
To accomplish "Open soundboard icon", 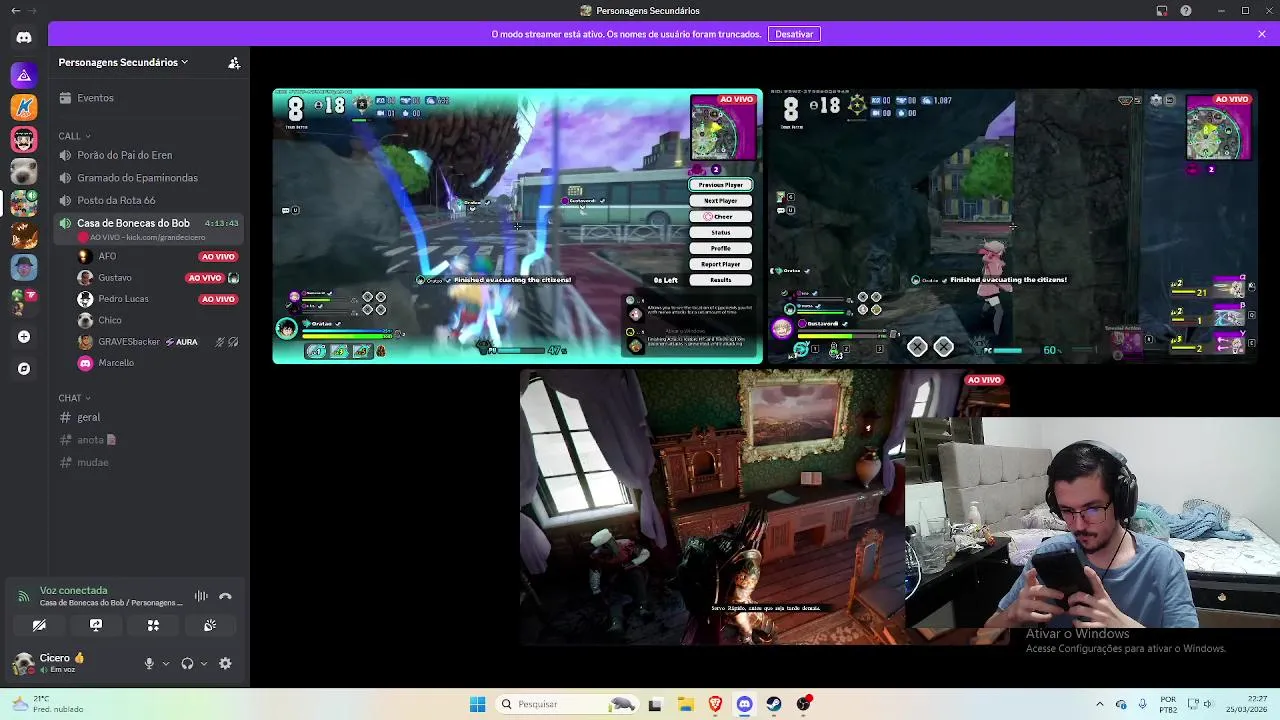I will pos(210,625).
